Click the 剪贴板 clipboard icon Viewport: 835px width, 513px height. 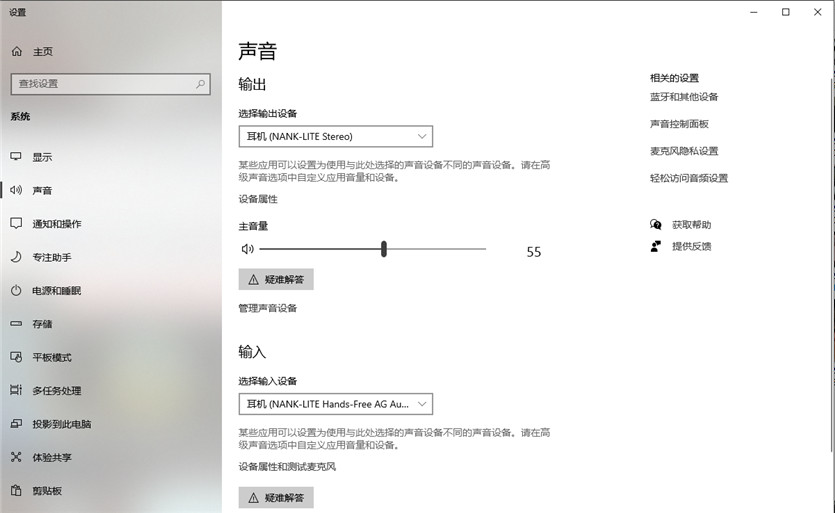pos(16,490)
